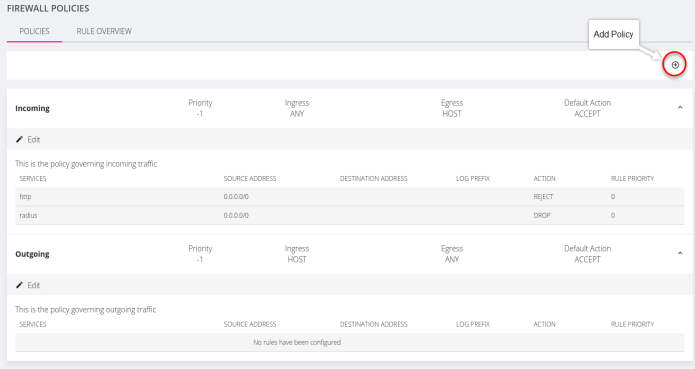Click the Services column header under Incoming
Screen dimensions: 695x369
click(33, 179)
